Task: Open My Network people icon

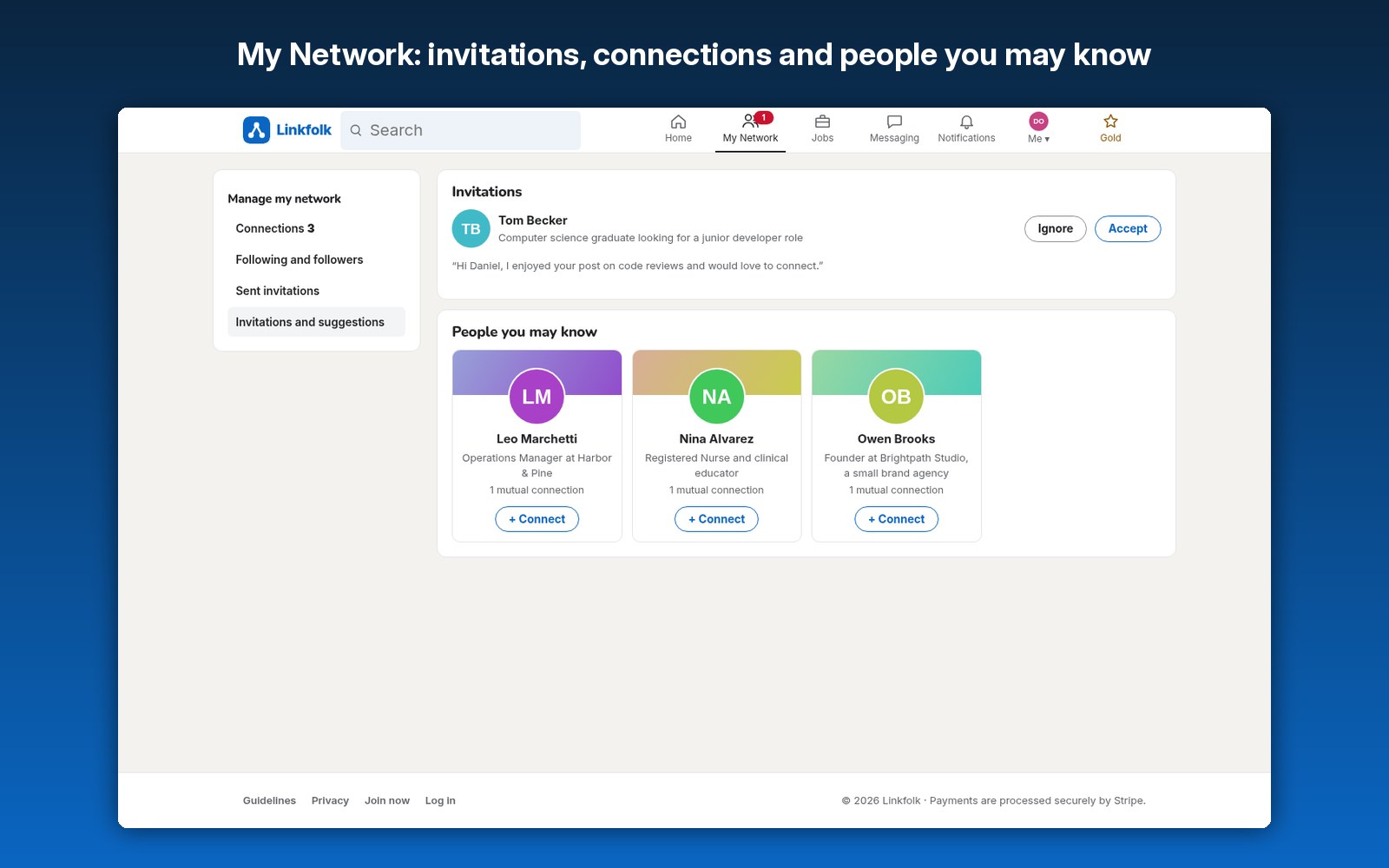Action: pyautogui.click(x=750, y=122)
